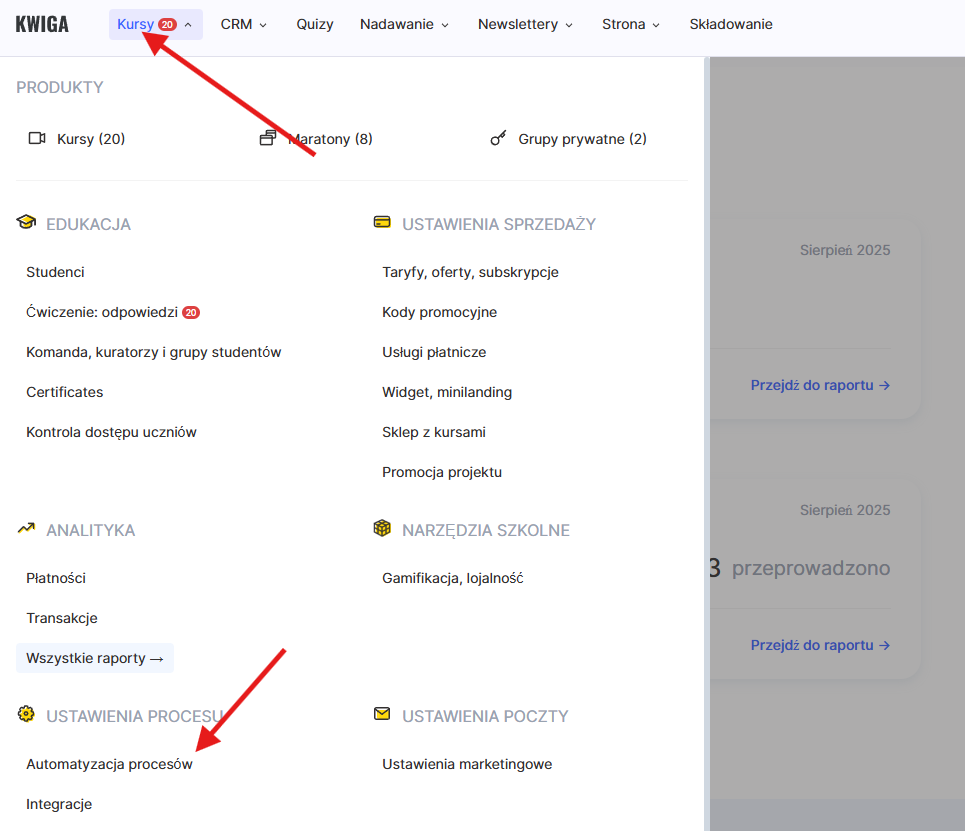Click the video camera icon beside Kursy (20)

37,139
